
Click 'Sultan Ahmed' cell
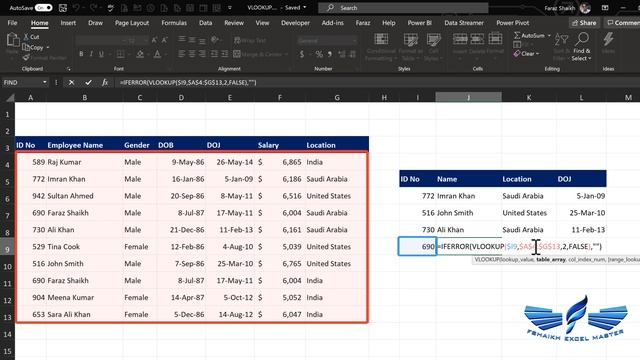click(84, 196)
